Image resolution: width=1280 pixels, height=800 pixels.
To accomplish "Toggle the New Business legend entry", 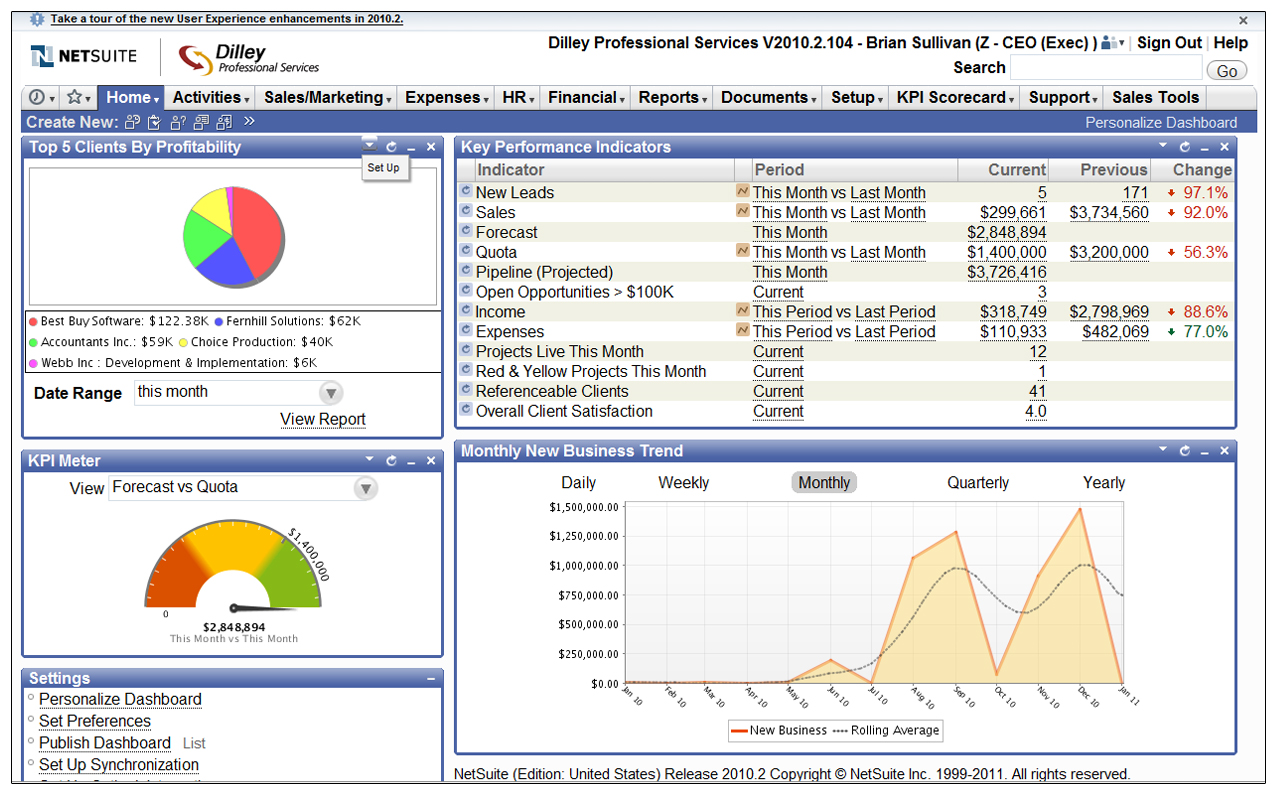I will pos(779,731).
